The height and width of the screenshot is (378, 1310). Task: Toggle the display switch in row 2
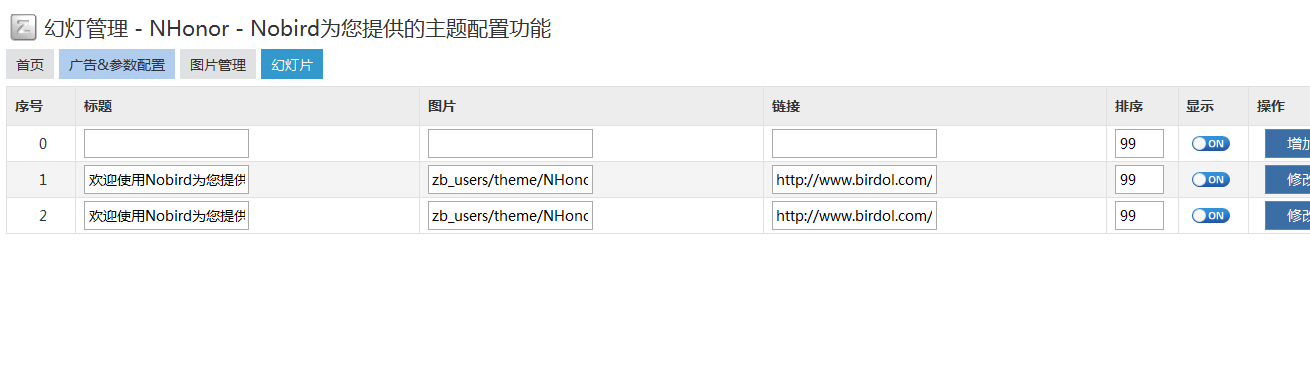(1211, 216)
